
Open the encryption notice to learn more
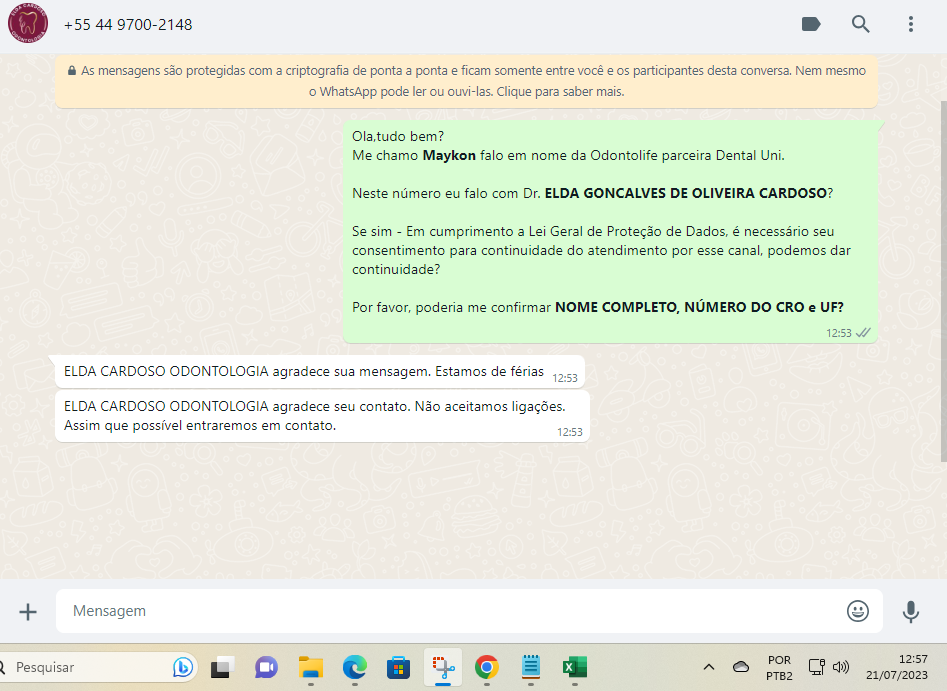tap(466, 81)
